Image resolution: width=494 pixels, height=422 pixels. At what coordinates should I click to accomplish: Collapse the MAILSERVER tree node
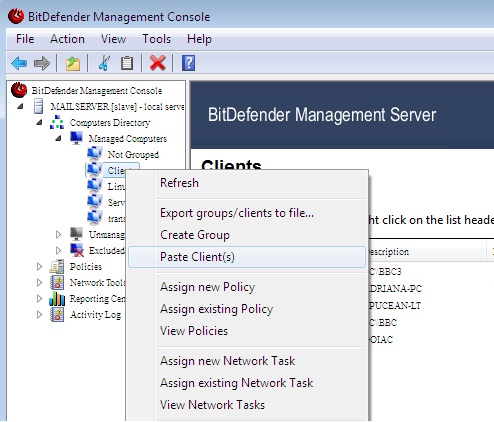coord(20,107)
